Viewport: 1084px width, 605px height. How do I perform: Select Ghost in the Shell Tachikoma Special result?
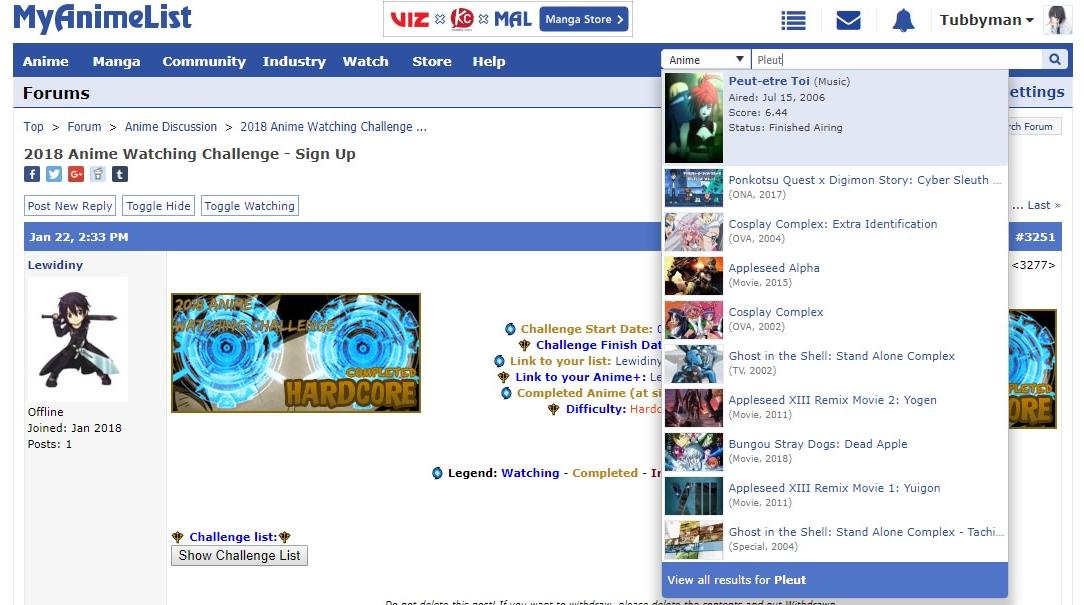pyautogui.click(x=834, y=539)
